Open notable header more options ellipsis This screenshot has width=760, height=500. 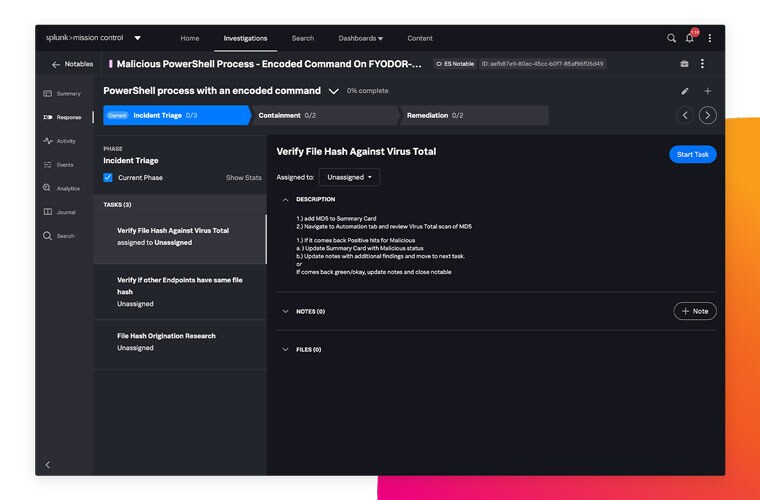[702, 63]
